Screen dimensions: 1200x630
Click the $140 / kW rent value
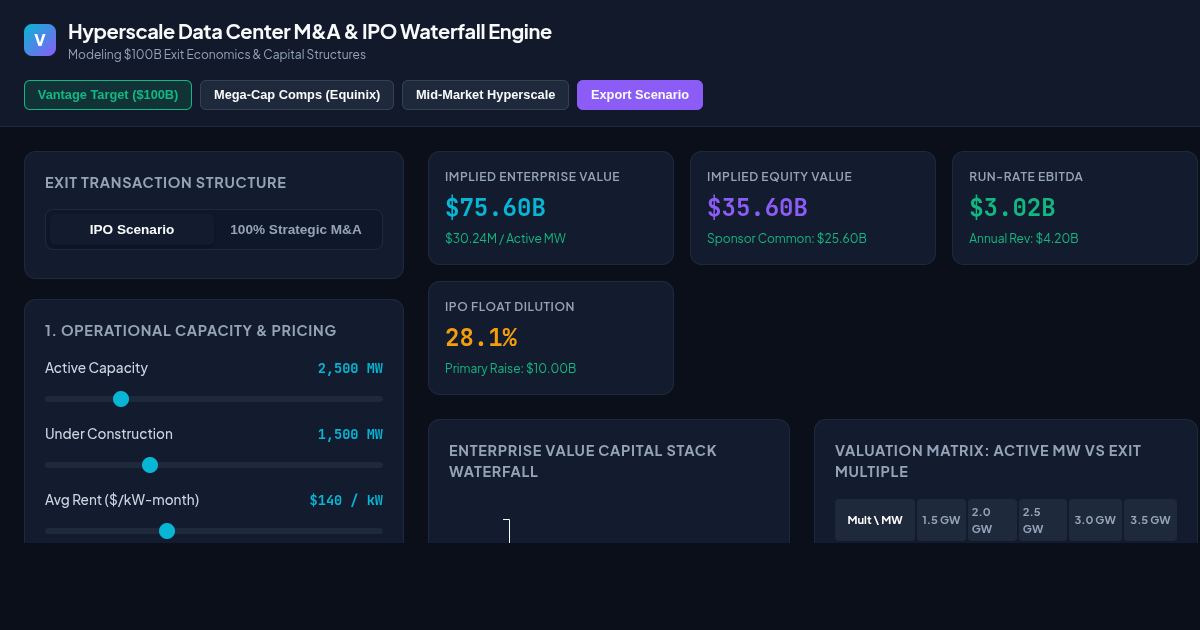tap(346, 501)
